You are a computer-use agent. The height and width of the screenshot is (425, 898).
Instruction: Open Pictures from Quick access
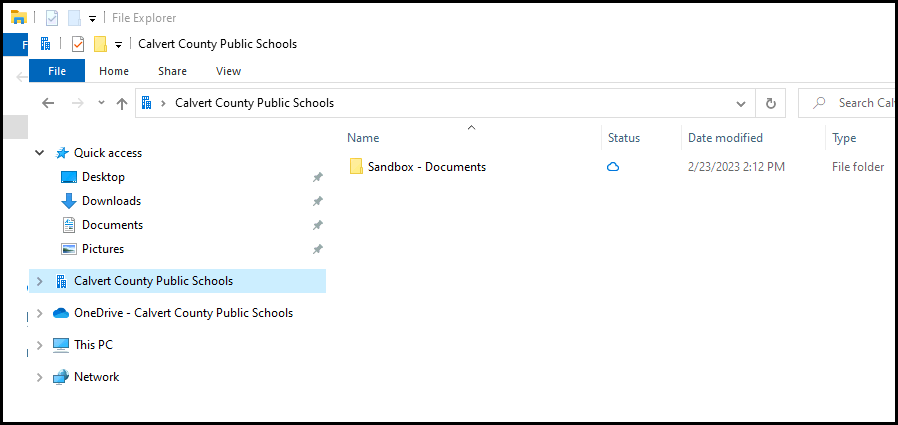103,249
